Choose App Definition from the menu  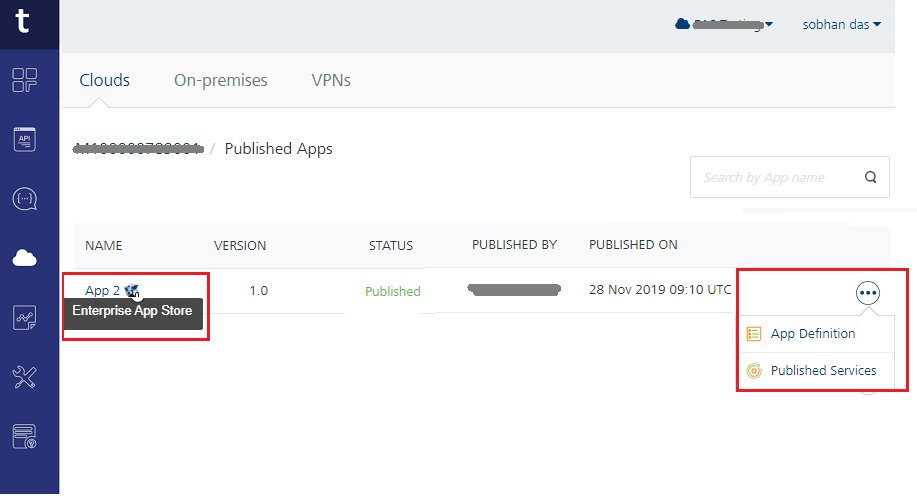812,334
